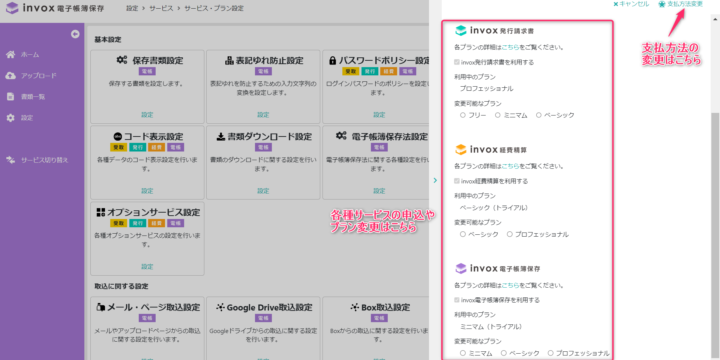Click the 保存書類設定 gears icon
Image resolution: width=720 pixels, height=360 pixels.
(122, 60)
